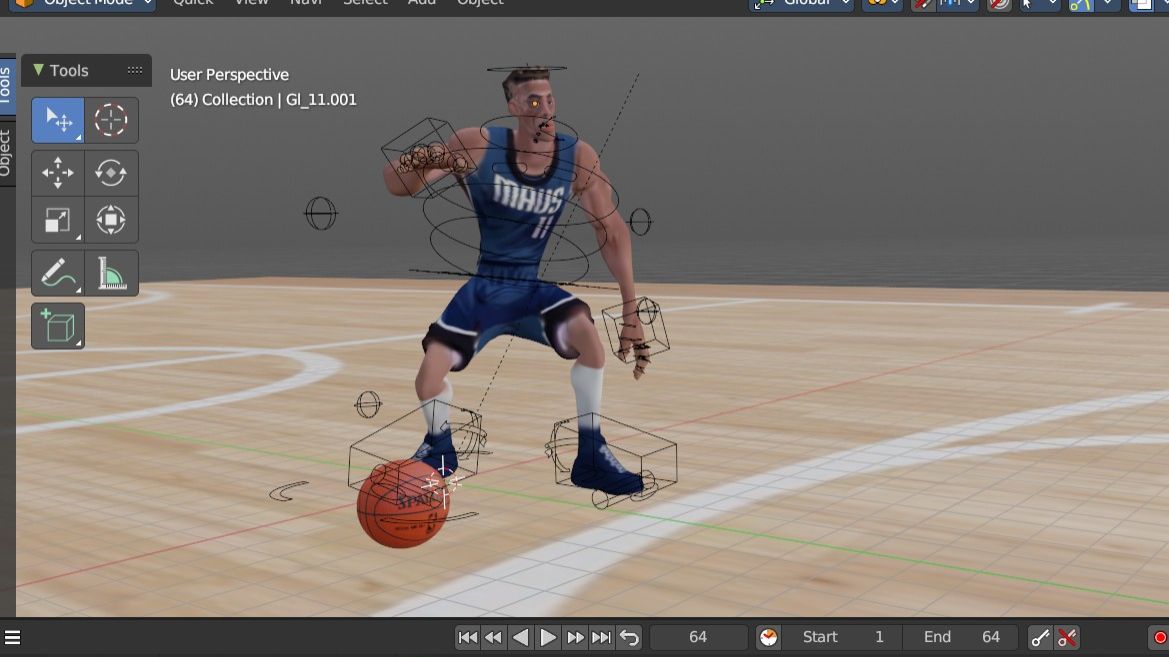1169x657 pixels.
Task: Select the Cursor tool
Action: pyautogui.click(x=111, y=120)
